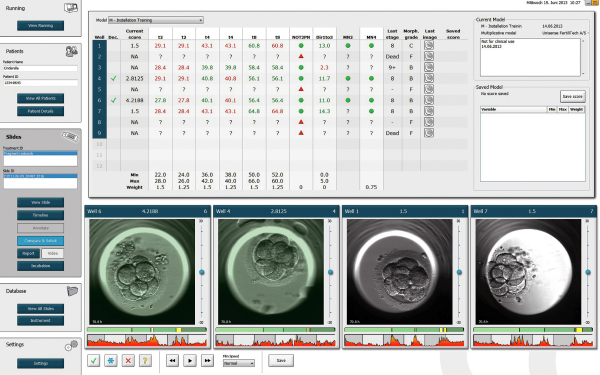Open the Model selection dropdown
600x375 pixels.
pyautogui.click(x=156, y=20)
